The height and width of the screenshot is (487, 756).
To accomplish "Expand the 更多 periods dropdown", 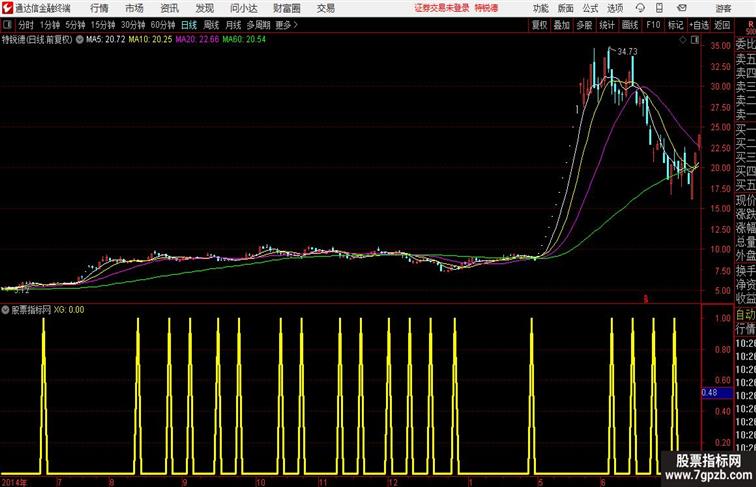I will pos(286,25).
